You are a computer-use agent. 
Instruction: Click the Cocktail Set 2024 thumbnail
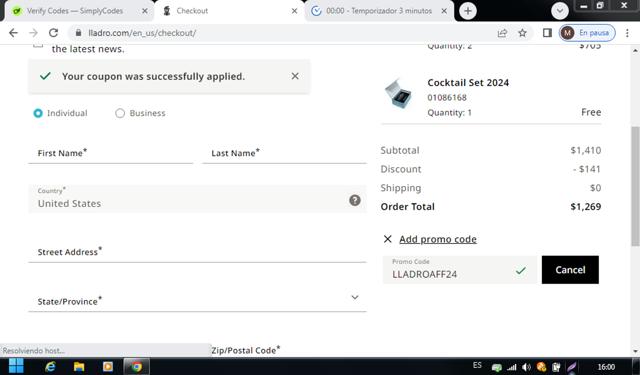(x=398, y=94)
